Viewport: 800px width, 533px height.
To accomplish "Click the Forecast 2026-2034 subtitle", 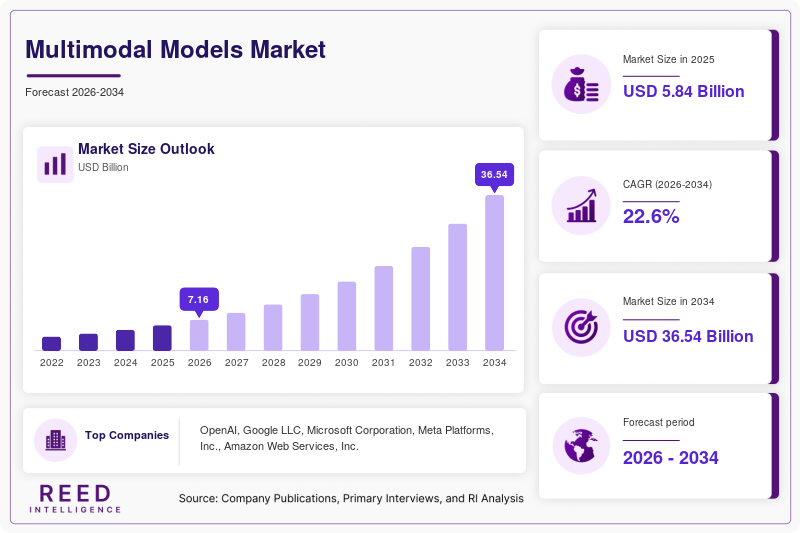I will (74, 92).
